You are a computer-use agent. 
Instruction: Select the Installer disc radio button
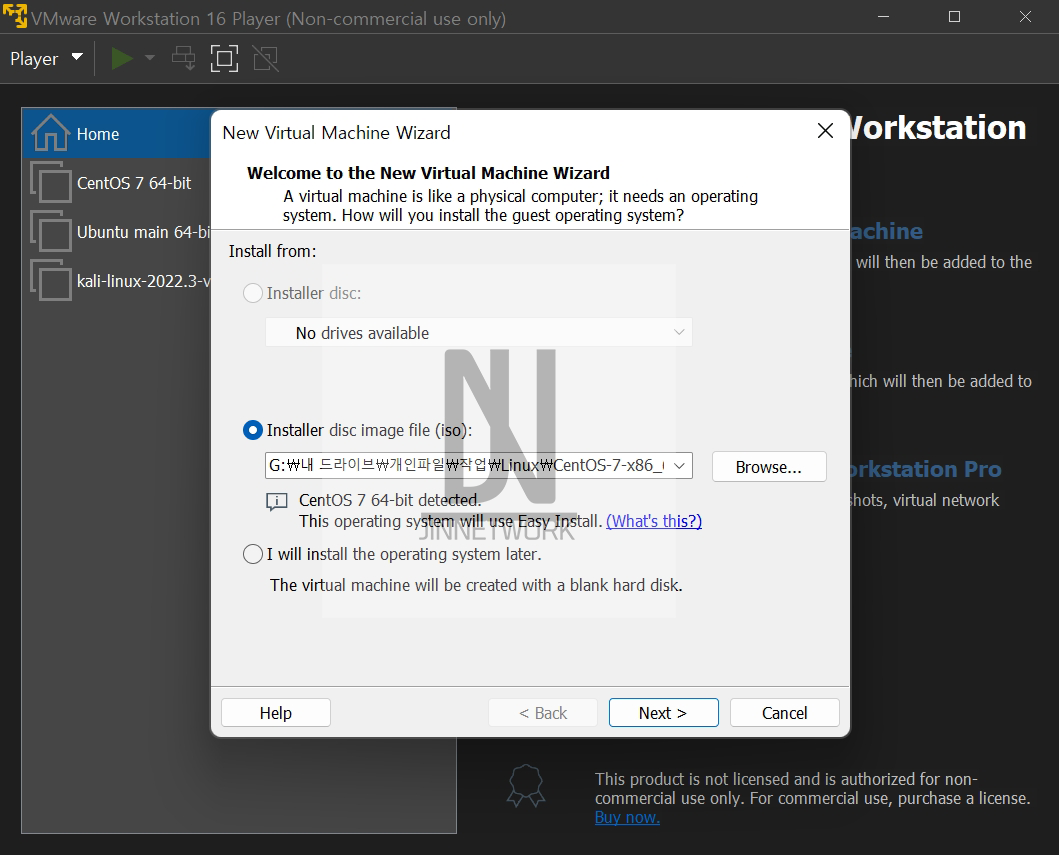click(253, 293)
